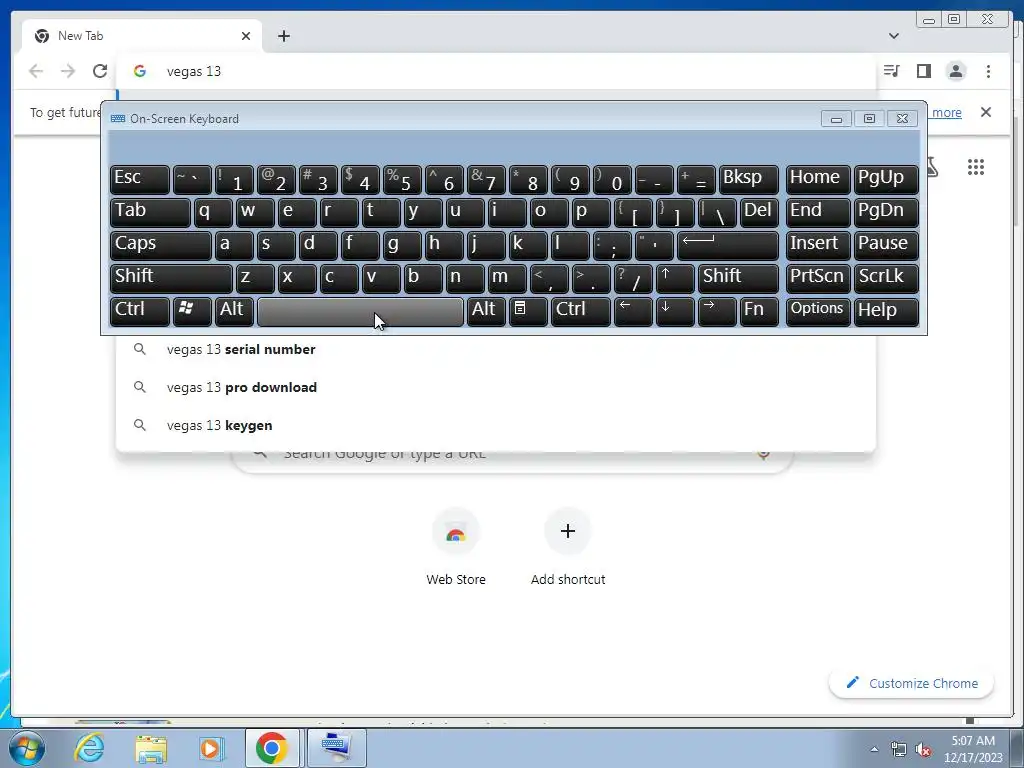Reload the page in Chrome

99,71
